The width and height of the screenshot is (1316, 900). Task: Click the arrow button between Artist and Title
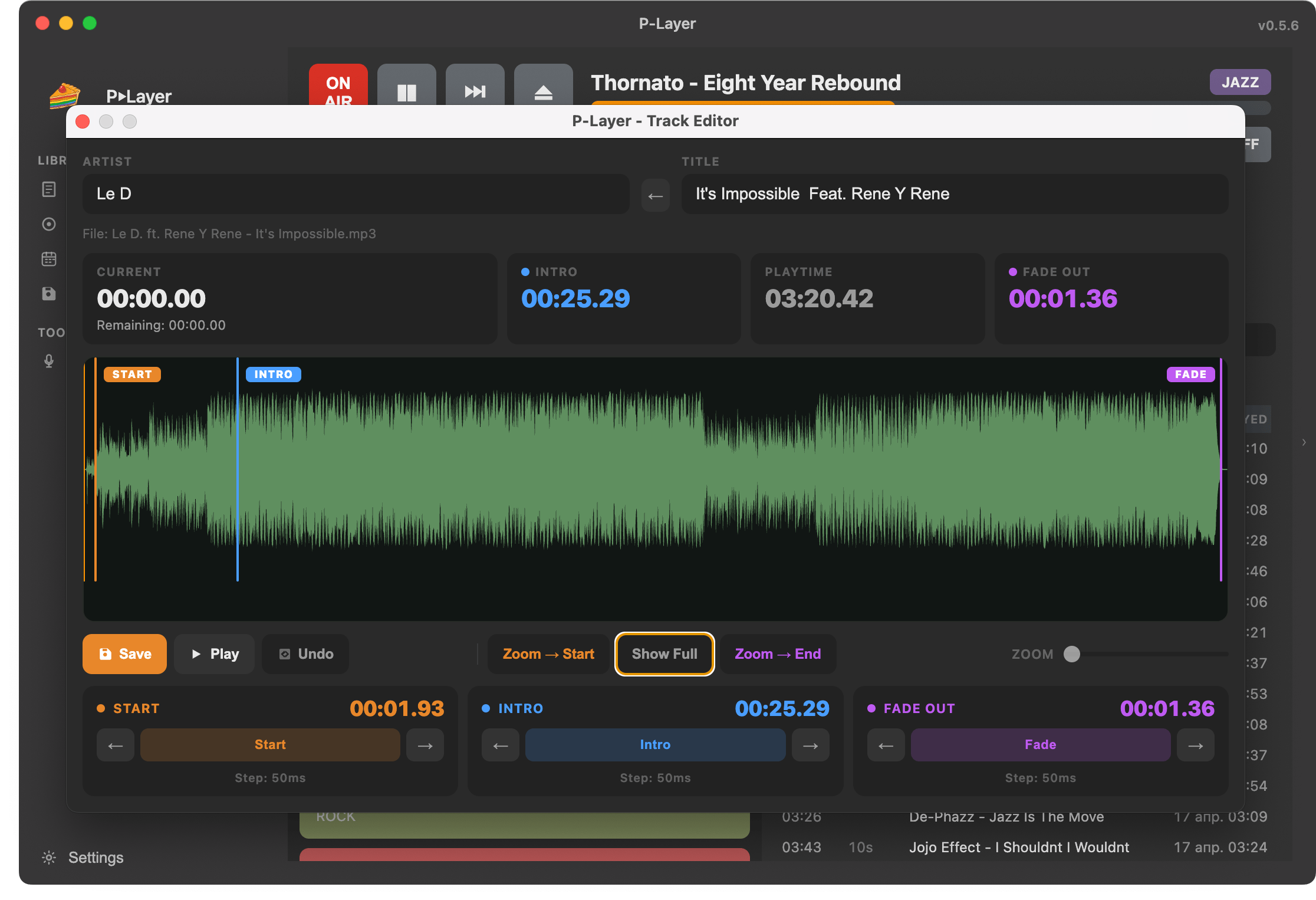point(656,196)
